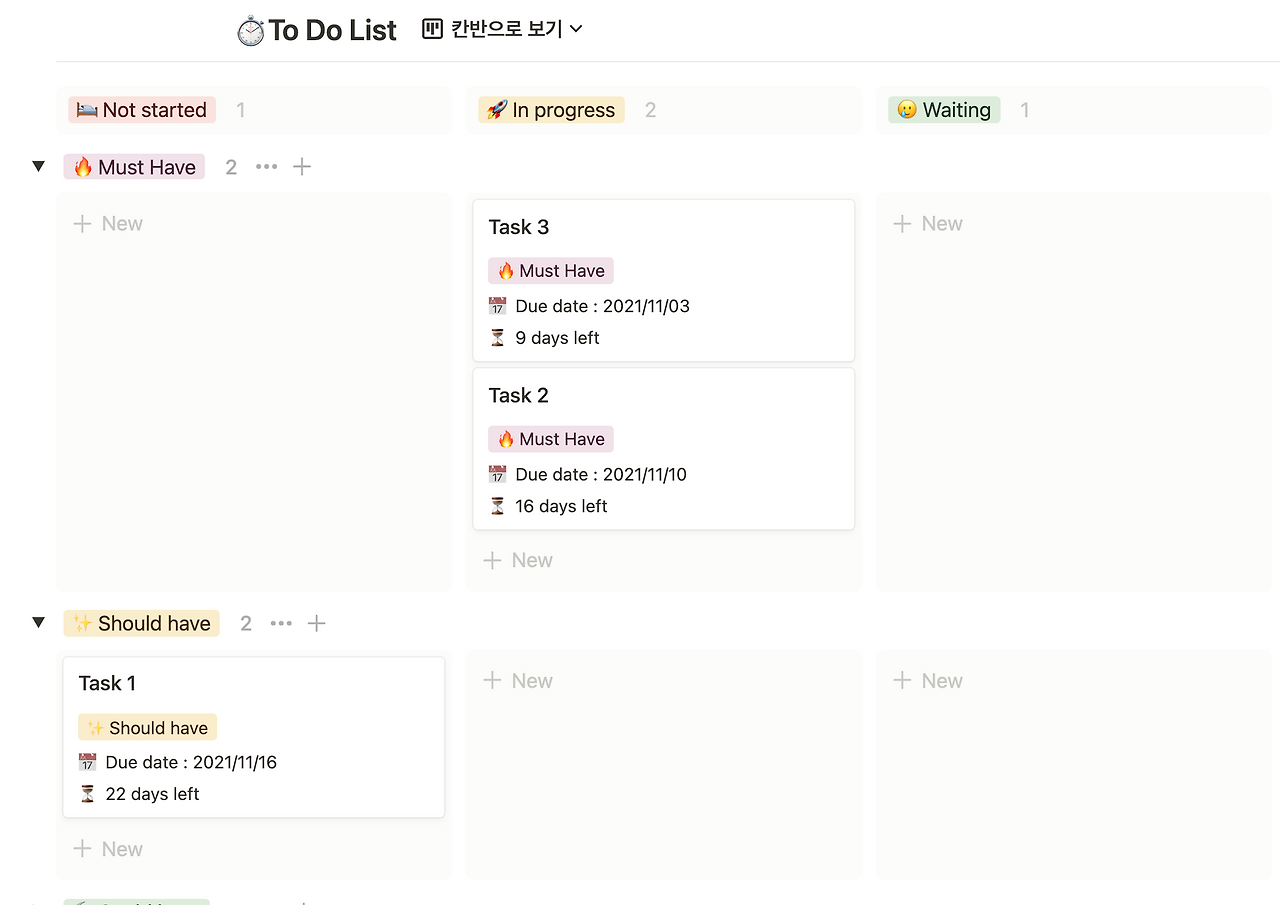Image resolution: width=1280 pixels, height=905 pixels.
Task: Add new card under Waiting Should have
Action: (928, 681)
